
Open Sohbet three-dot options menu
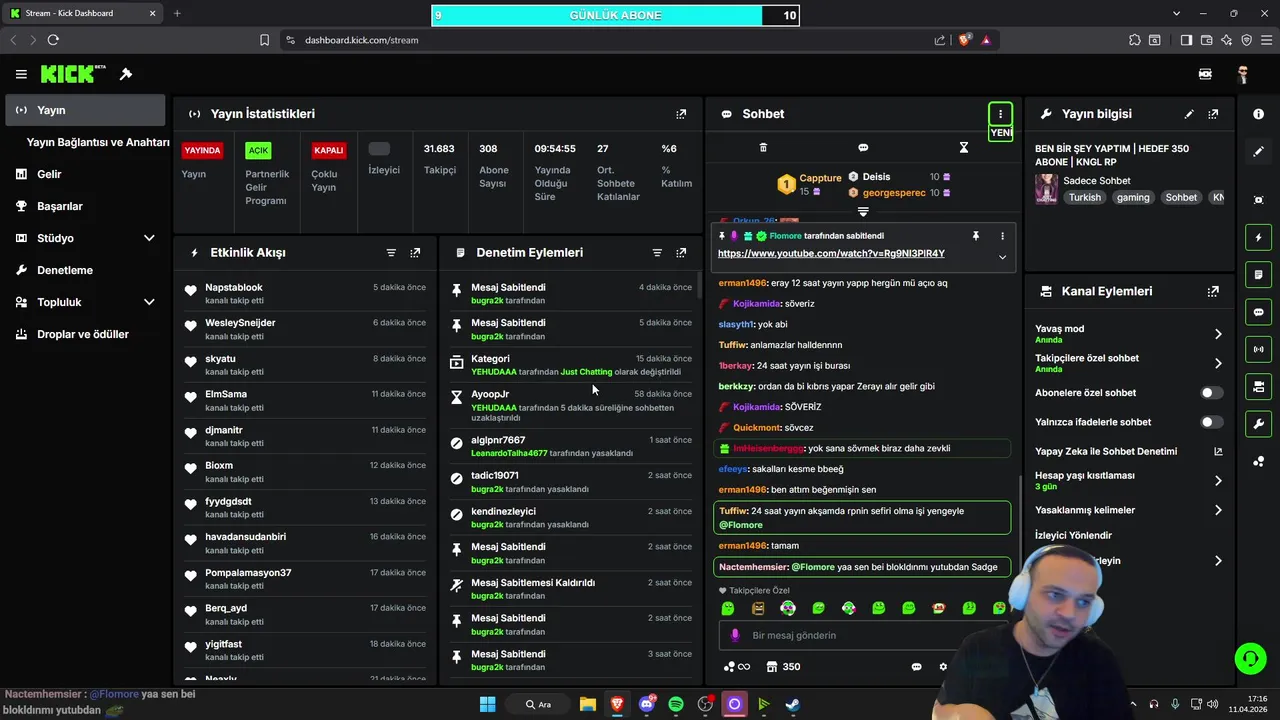1000,114
